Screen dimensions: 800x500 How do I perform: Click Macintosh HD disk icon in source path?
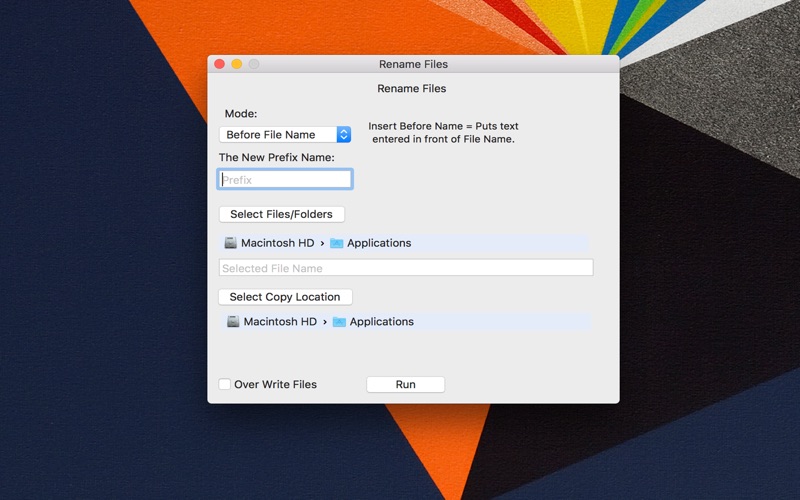[x=231, y=243]
